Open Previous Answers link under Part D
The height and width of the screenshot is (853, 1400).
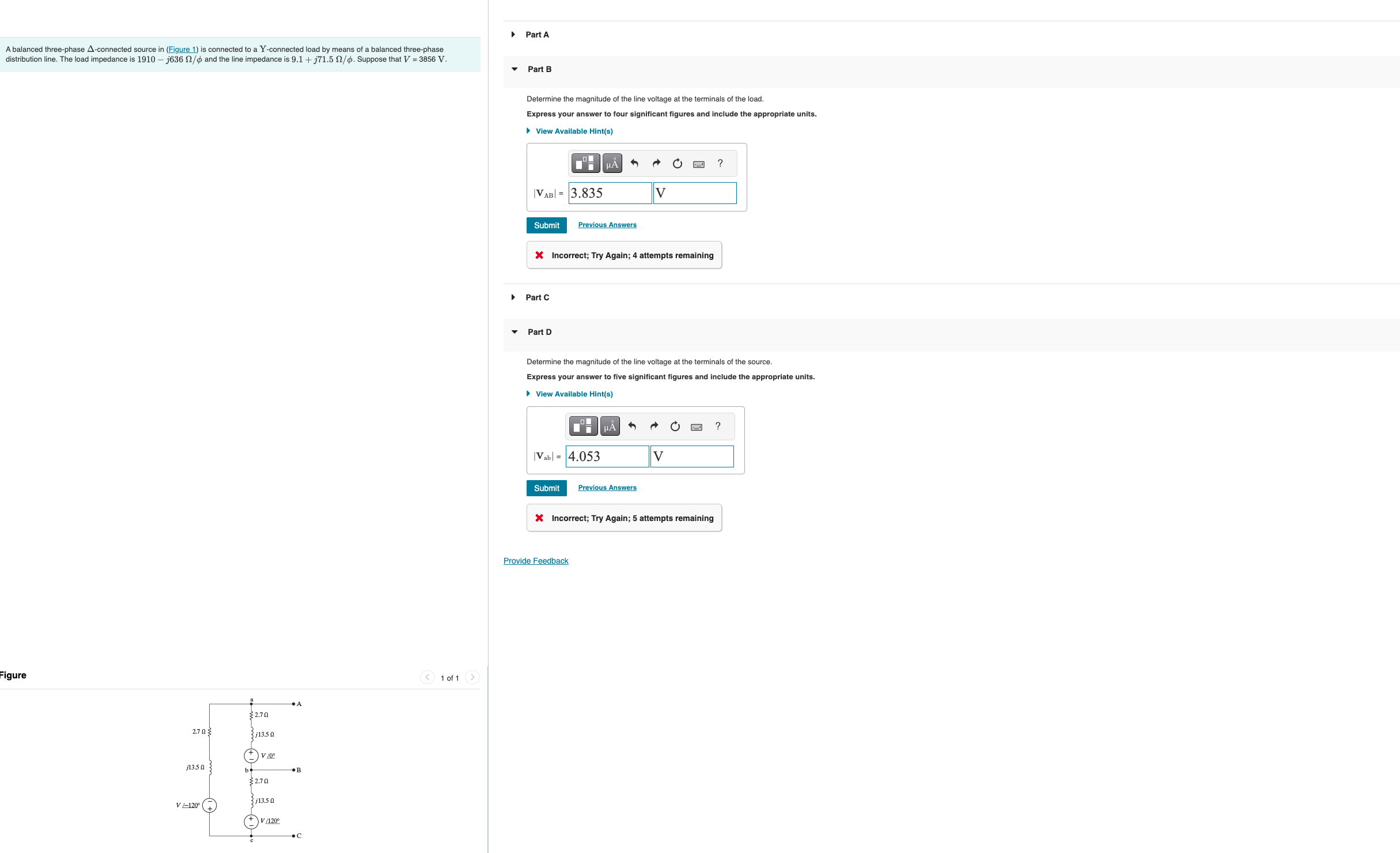point(607,488)
